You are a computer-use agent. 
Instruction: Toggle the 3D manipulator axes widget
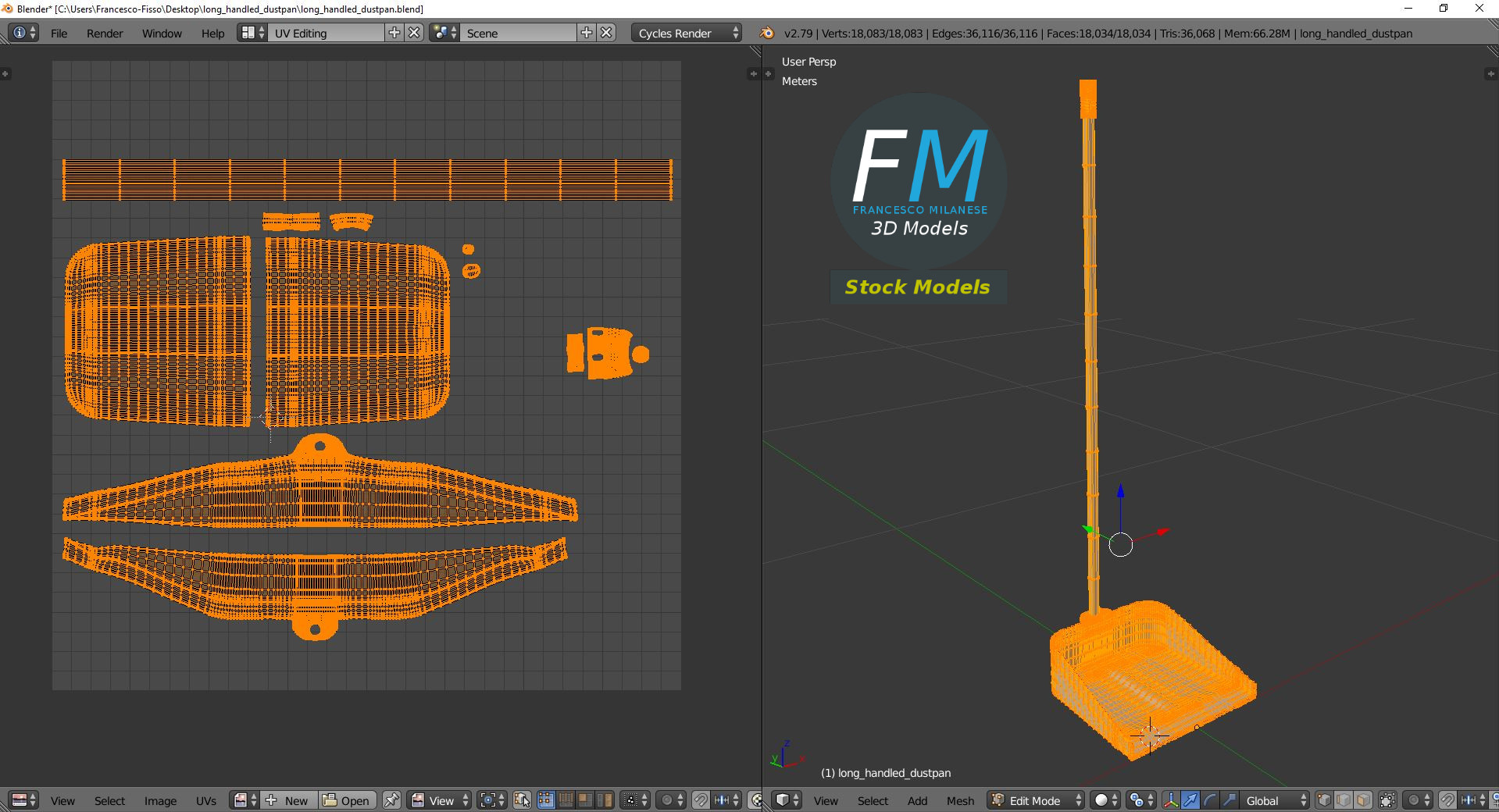(1171, 800)
